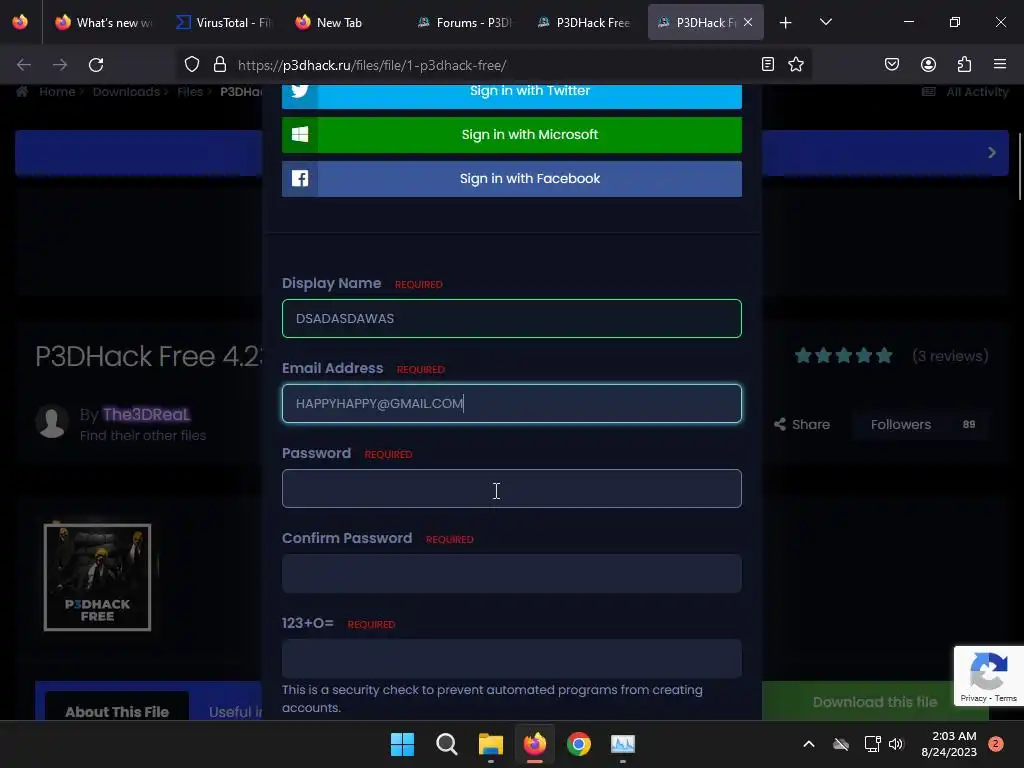Click the Firefox View icon
Image resolution: width=1024 pixels, height=768 pixels.
(x=20, y=22)
